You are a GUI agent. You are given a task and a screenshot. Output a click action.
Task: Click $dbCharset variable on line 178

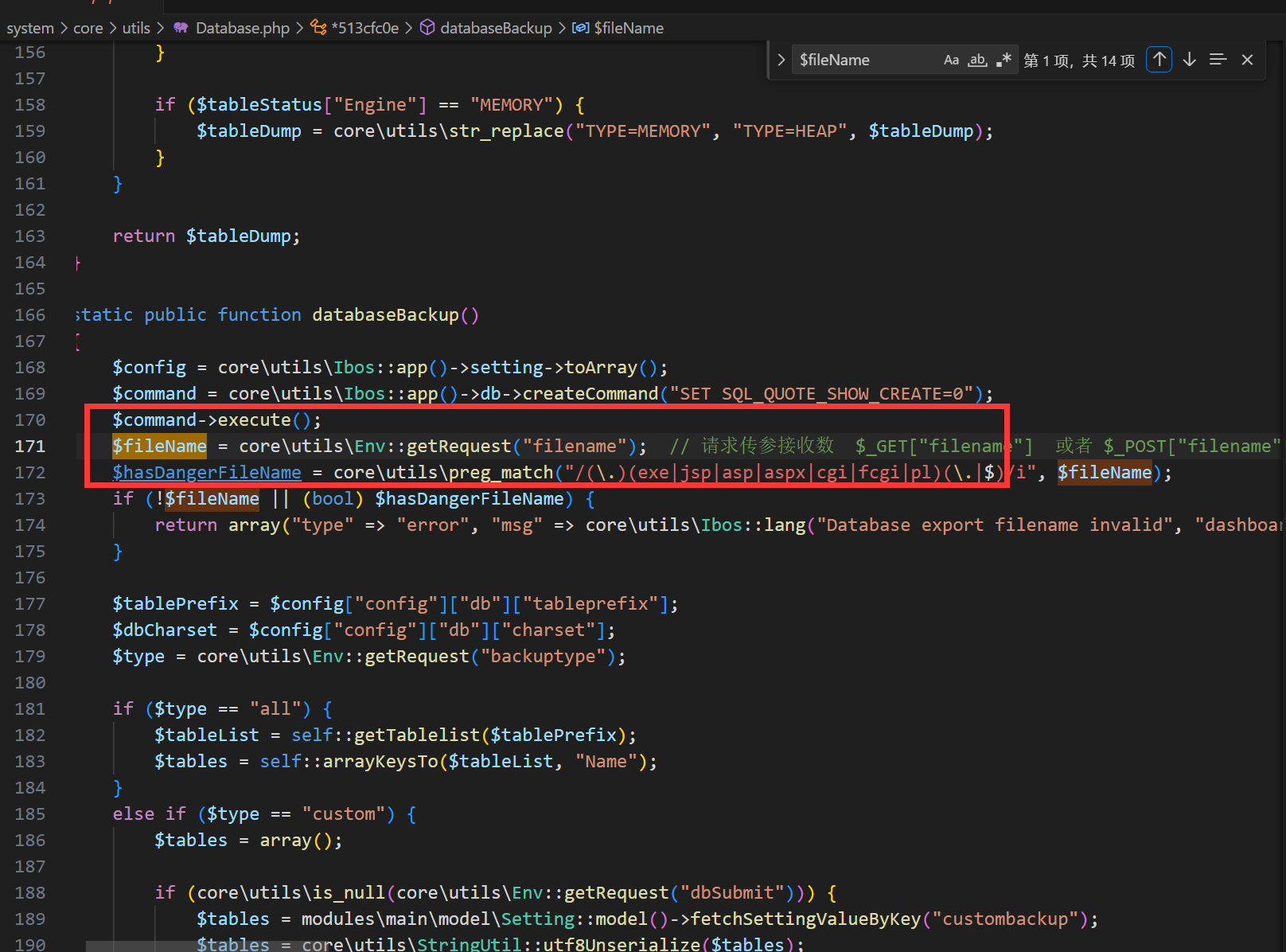(165, 630)
